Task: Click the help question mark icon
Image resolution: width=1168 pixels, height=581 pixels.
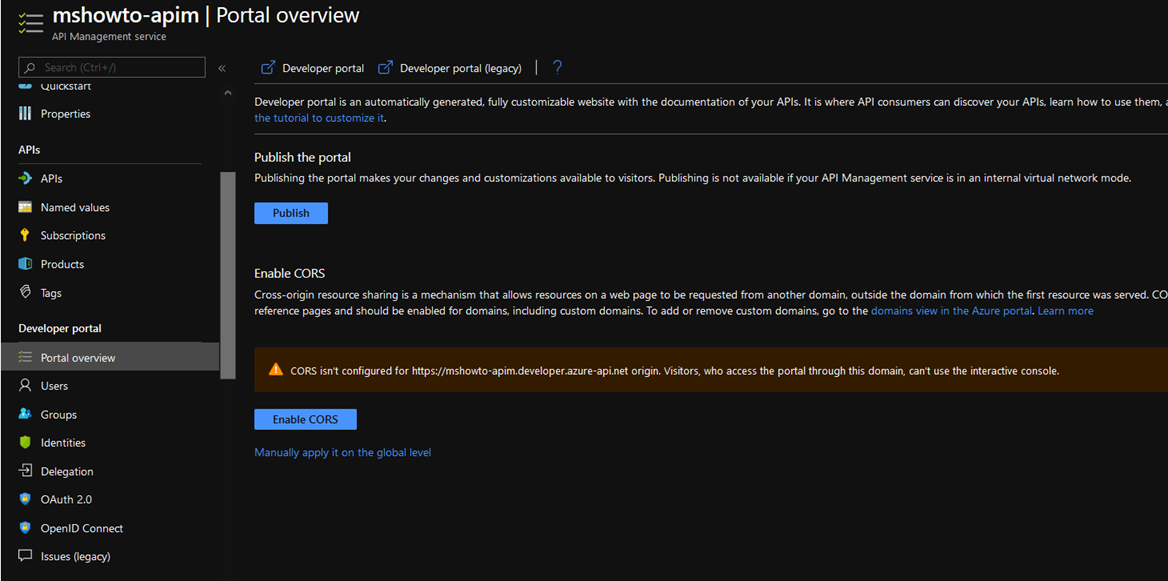Action: 557,68
